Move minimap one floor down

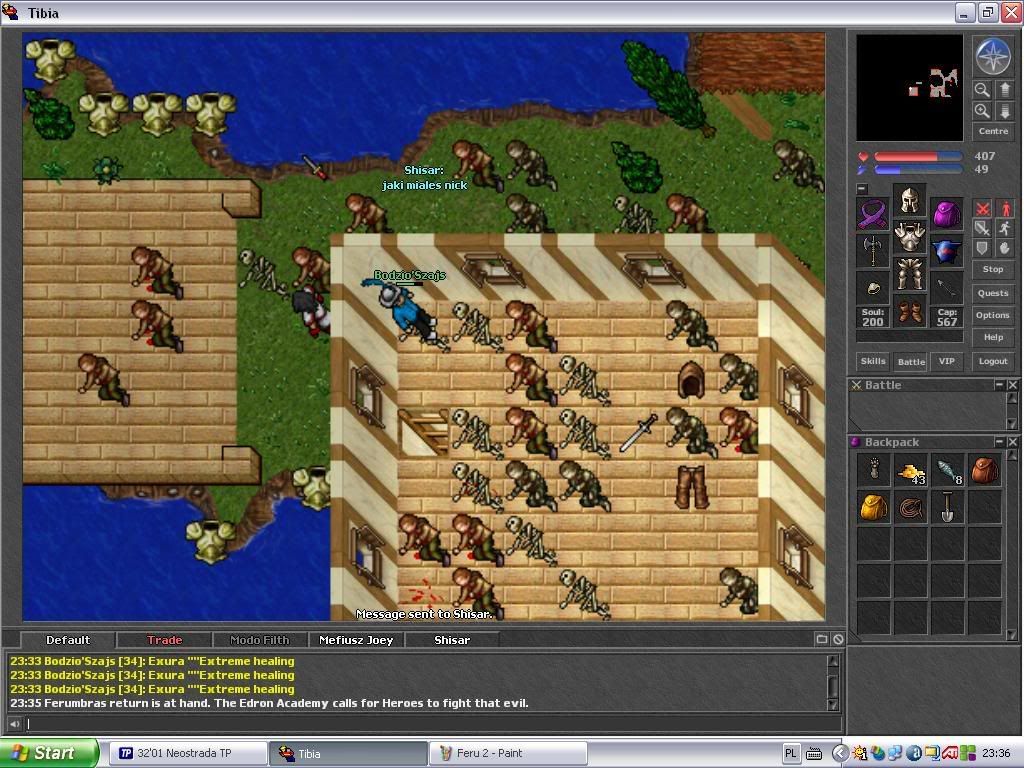1004,111
